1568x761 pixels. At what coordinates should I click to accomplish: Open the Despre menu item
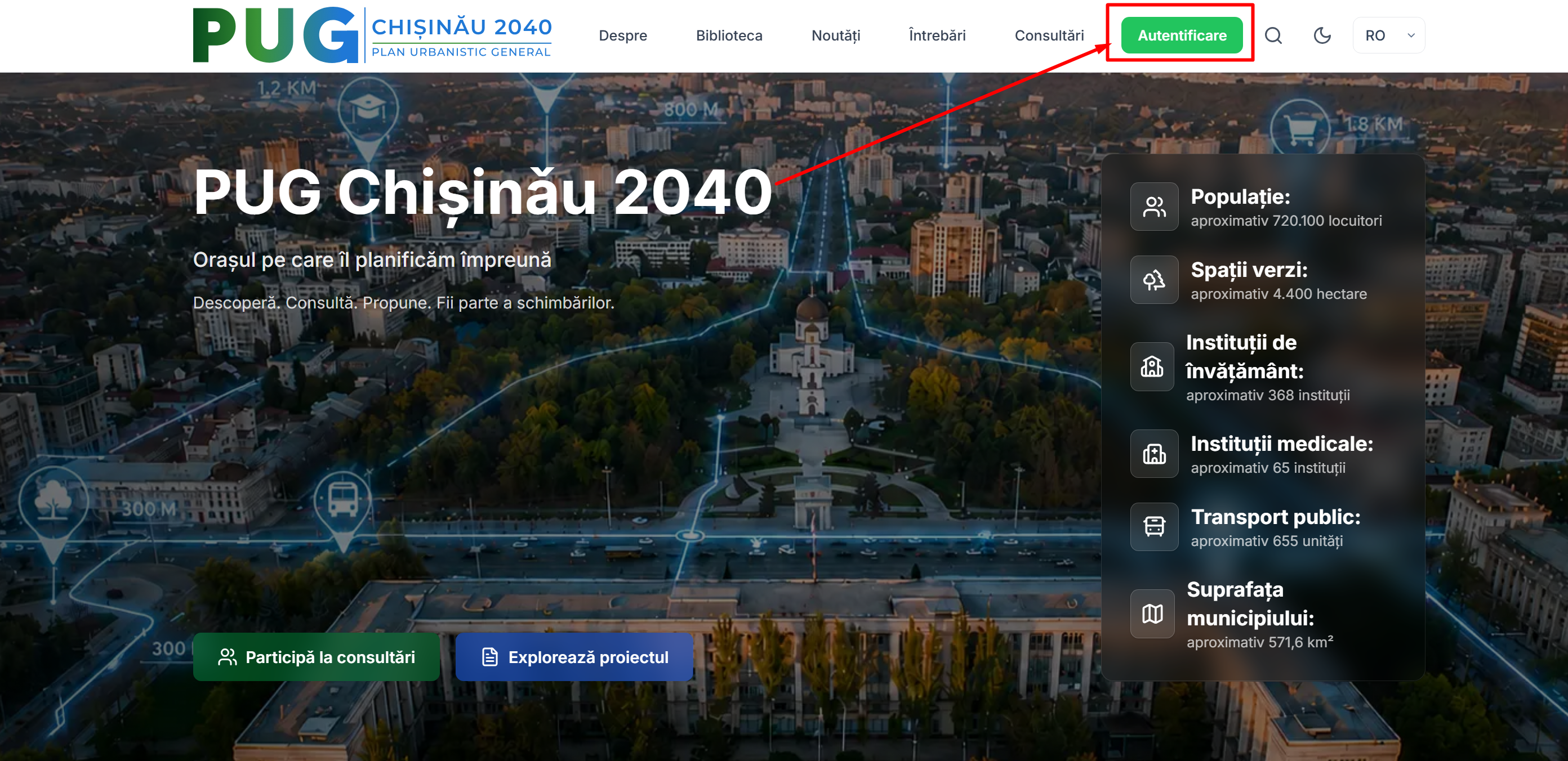click(x=623, y=35)
